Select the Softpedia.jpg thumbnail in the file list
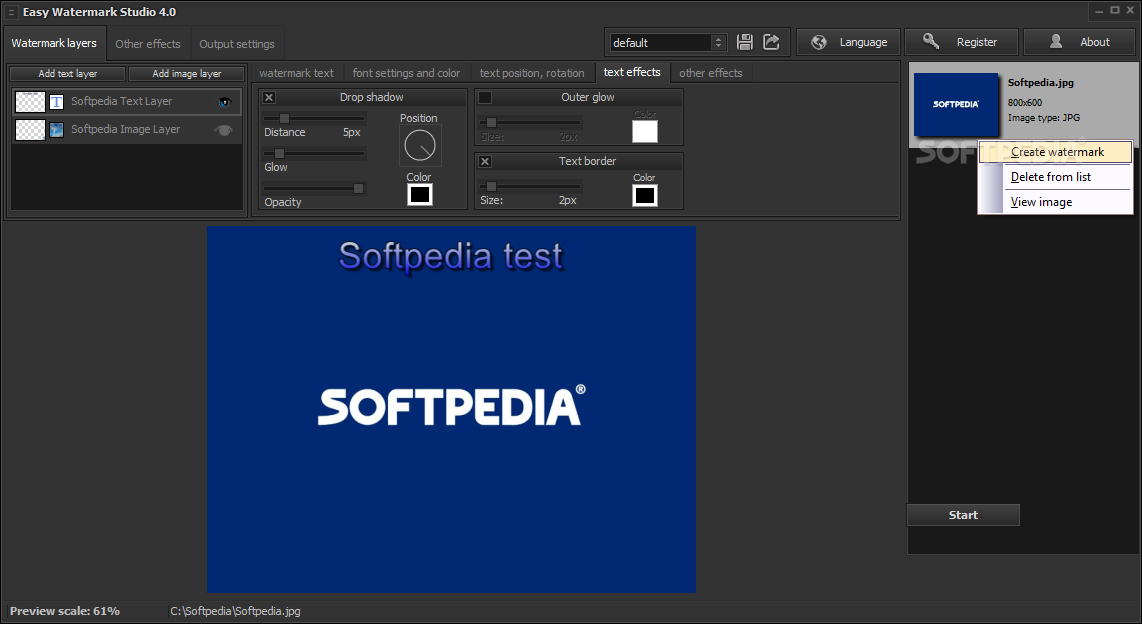The height and width of the screenshot is (624, 1142). click(x=956, y=104)
